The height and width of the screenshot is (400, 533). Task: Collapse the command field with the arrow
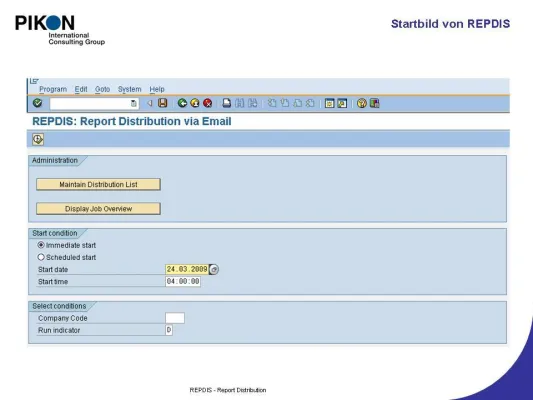pos(150,103)
